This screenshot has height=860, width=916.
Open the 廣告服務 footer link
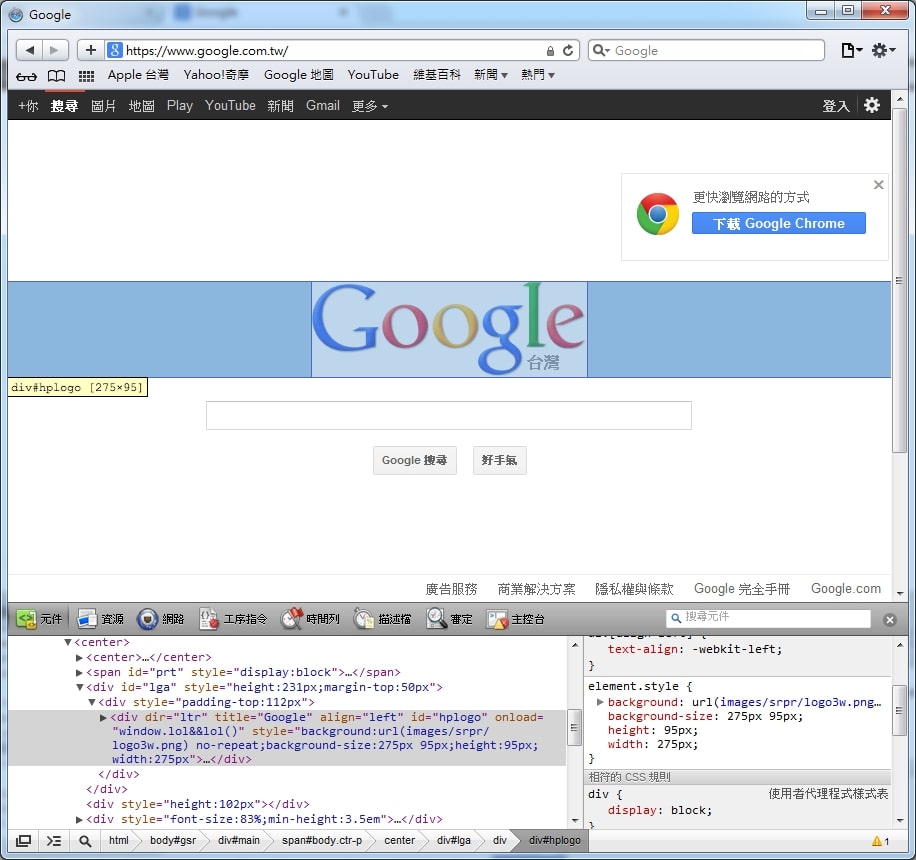coord(451,589)
